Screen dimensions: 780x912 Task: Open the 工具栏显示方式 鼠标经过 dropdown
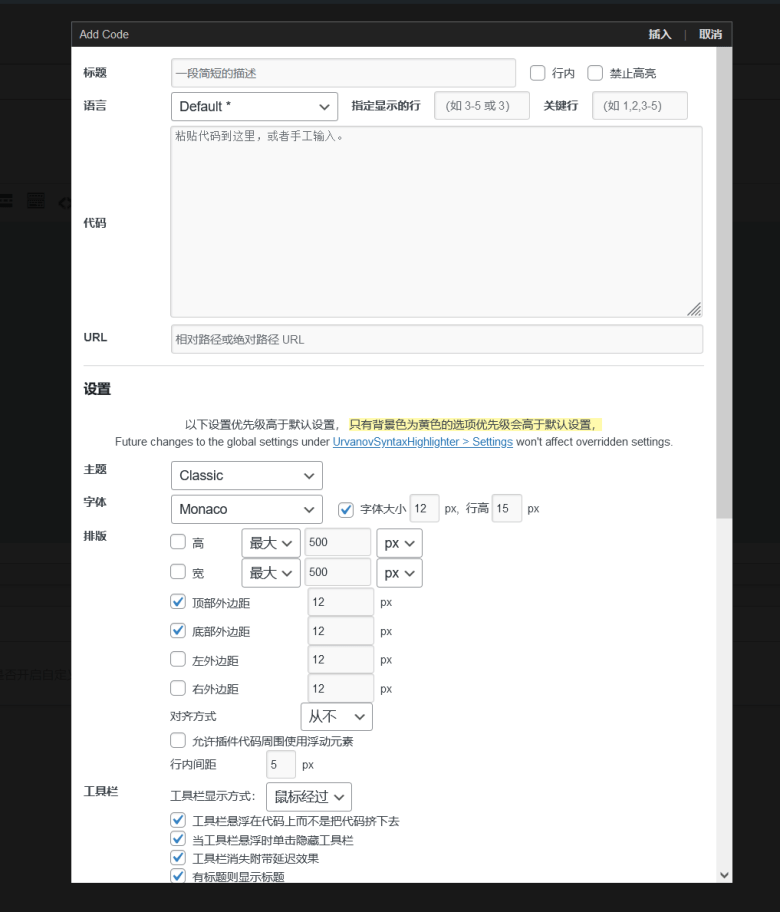click(309, 797)
